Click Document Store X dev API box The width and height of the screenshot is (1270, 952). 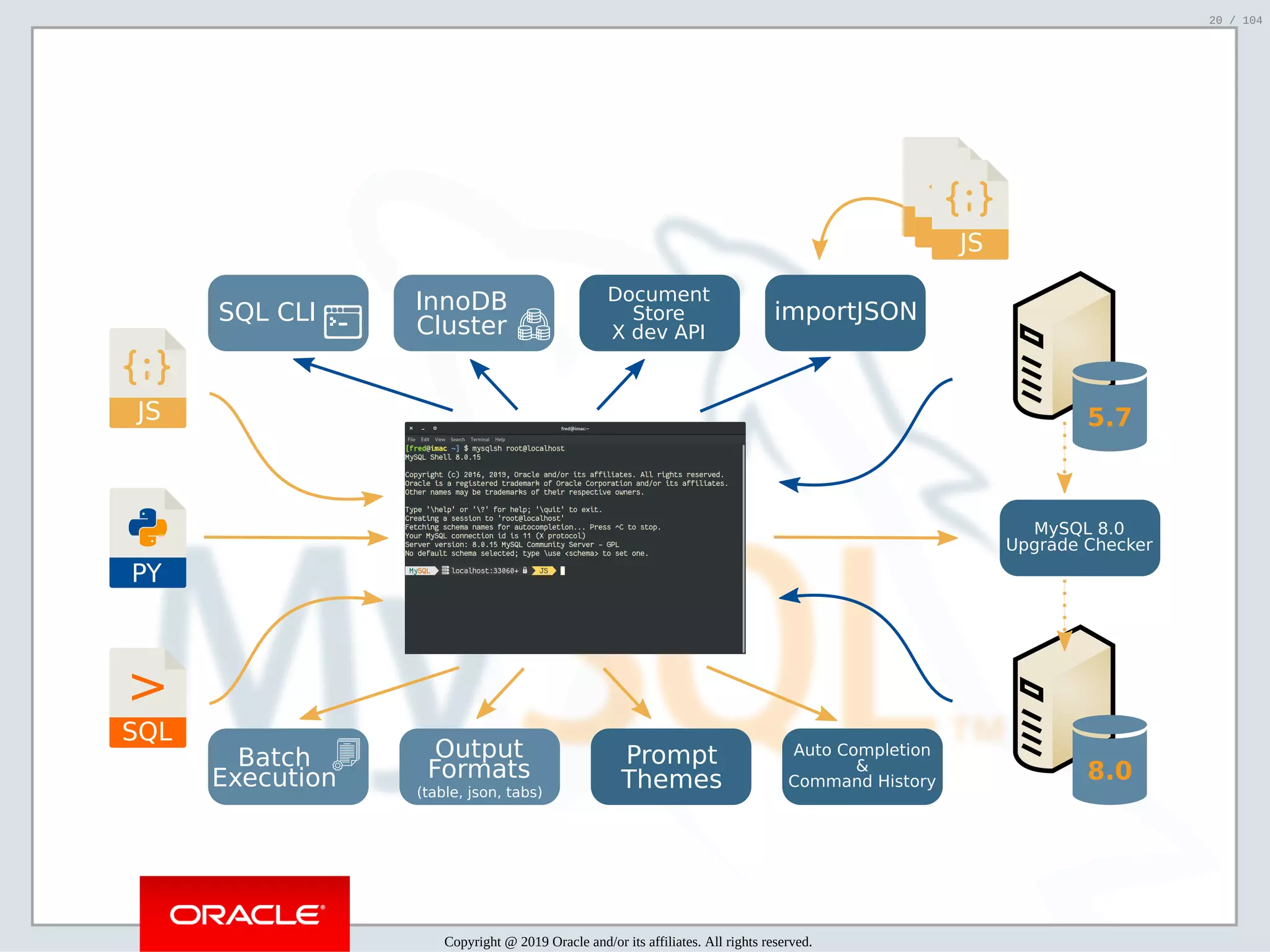(x=659, y=312)
